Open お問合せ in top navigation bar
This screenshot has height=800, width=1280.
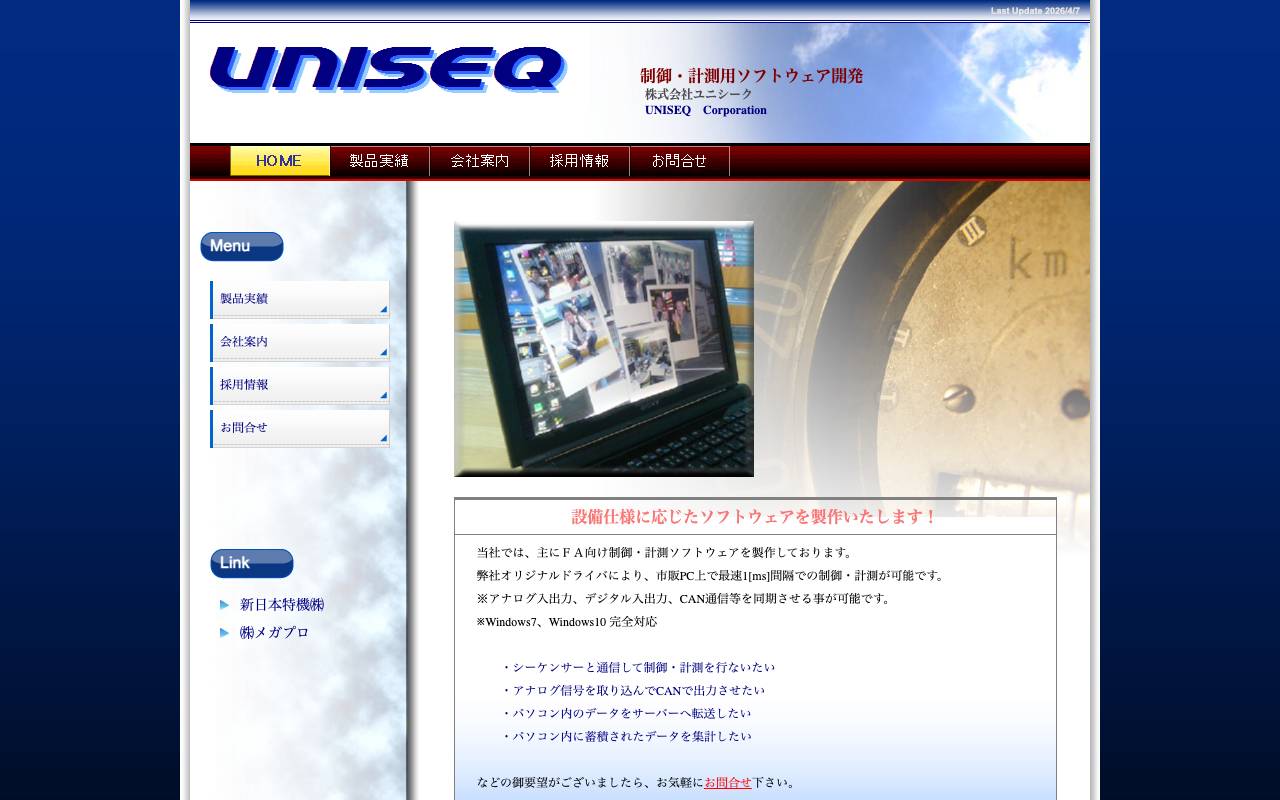tap(680, 161)
